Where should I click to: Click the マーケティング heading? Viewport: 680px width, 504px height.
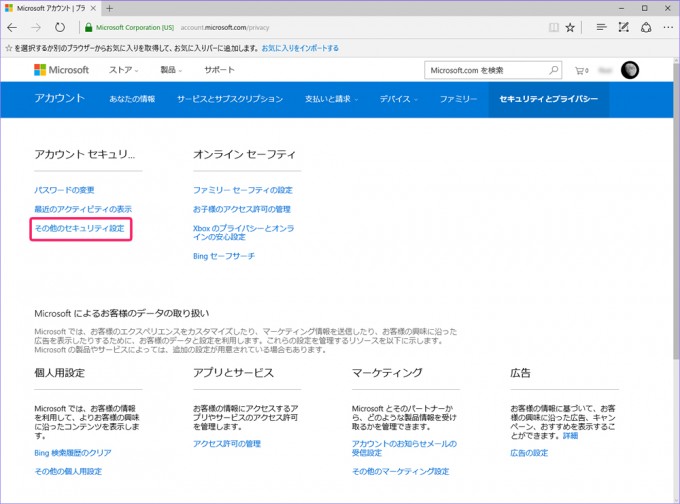point(387,373)
